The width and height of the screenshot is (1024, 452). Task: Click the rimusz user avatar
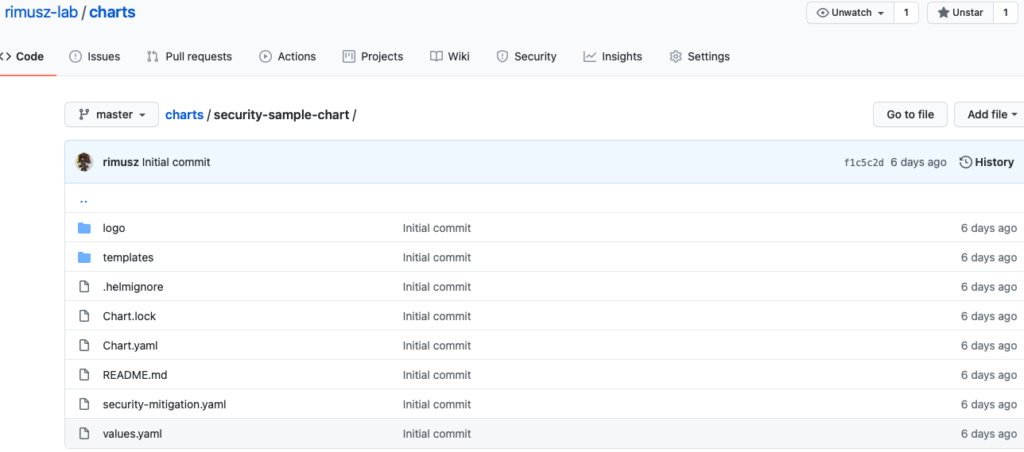click(84, 162)
